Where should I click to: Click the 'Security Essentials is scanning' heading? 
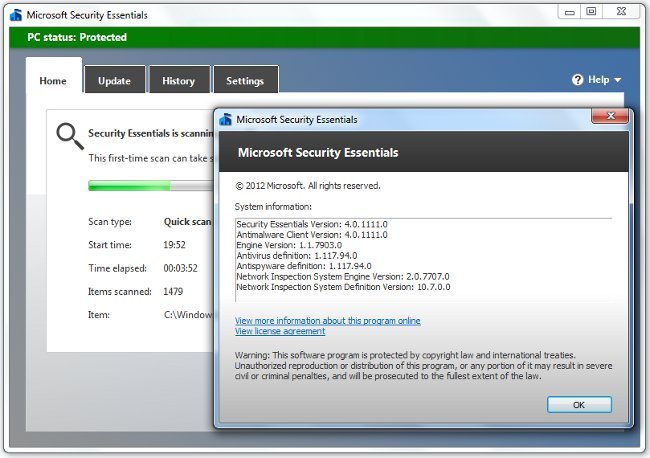point(151,133)
